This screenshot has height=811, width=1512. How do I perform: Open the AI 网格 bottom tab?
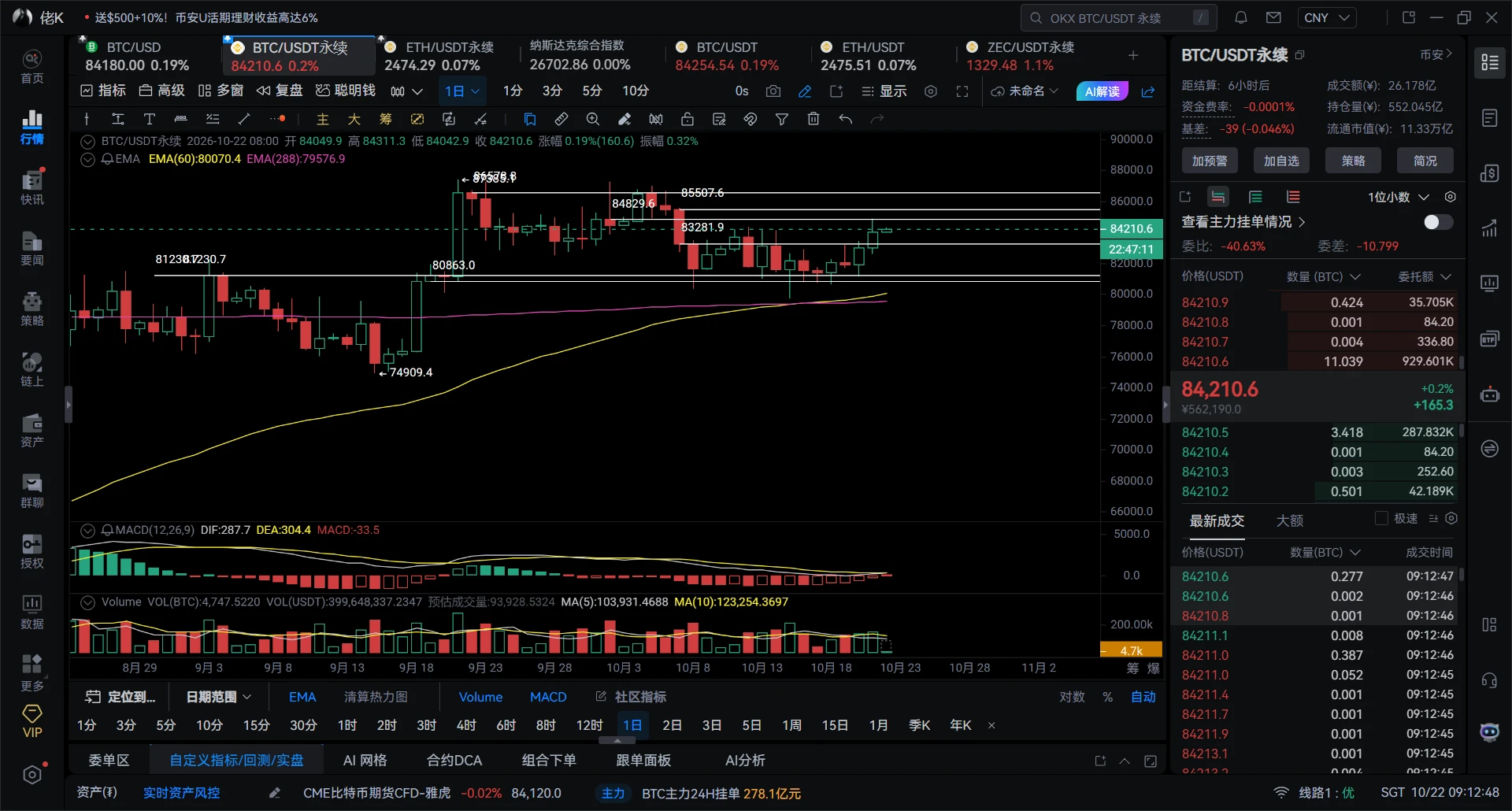point(365,761)
